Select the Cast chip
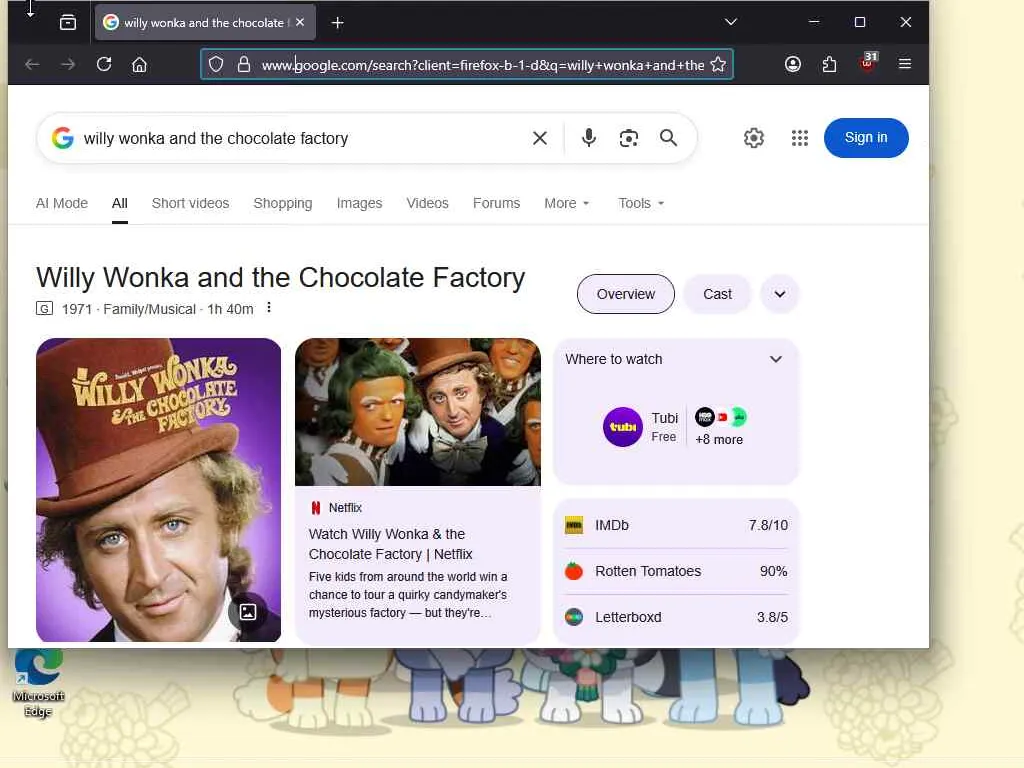This screenshot has height=768, width=1024. [717, 294]
